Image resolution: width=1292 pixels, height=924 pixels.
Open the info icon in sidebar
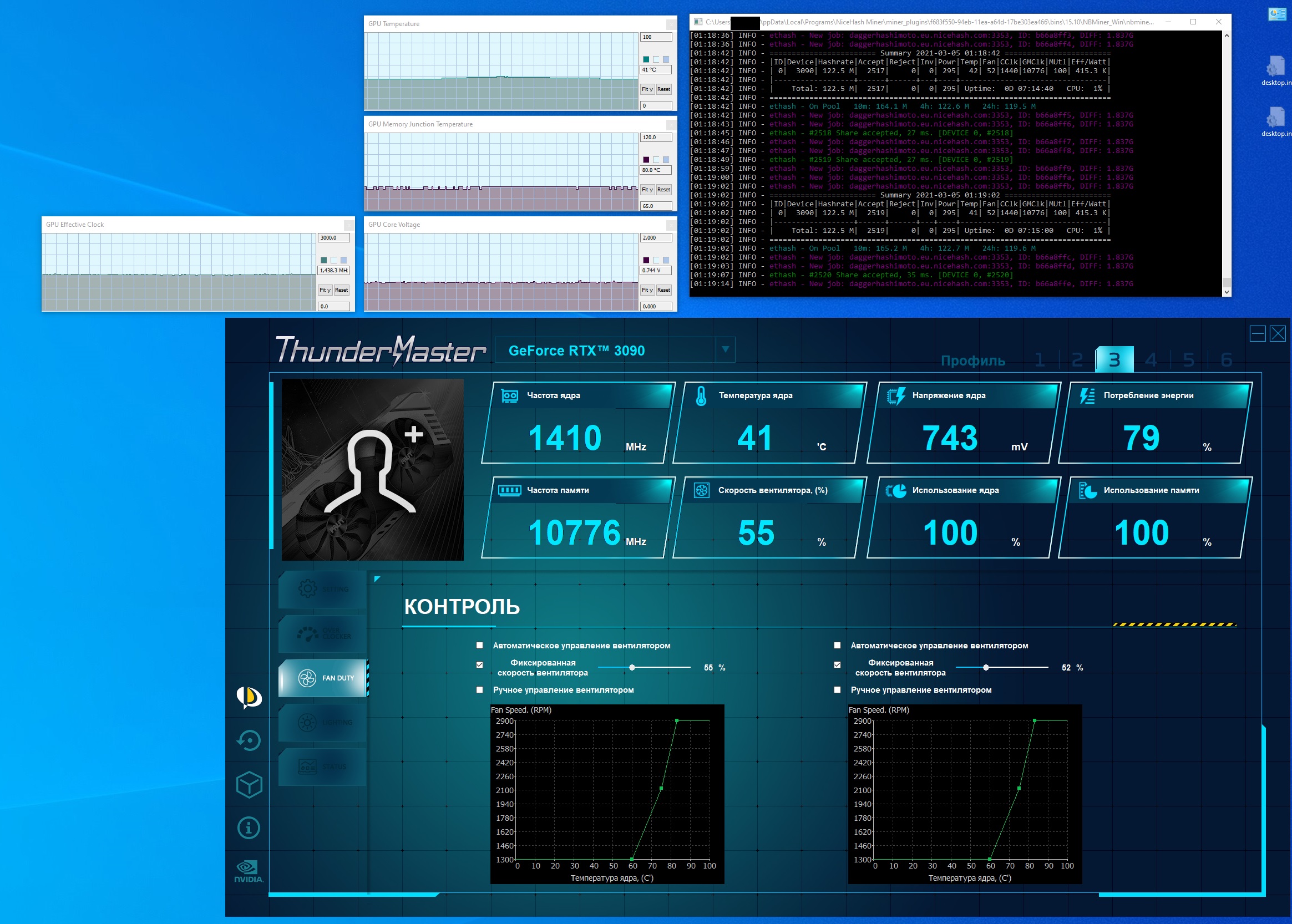click(249, 828)
